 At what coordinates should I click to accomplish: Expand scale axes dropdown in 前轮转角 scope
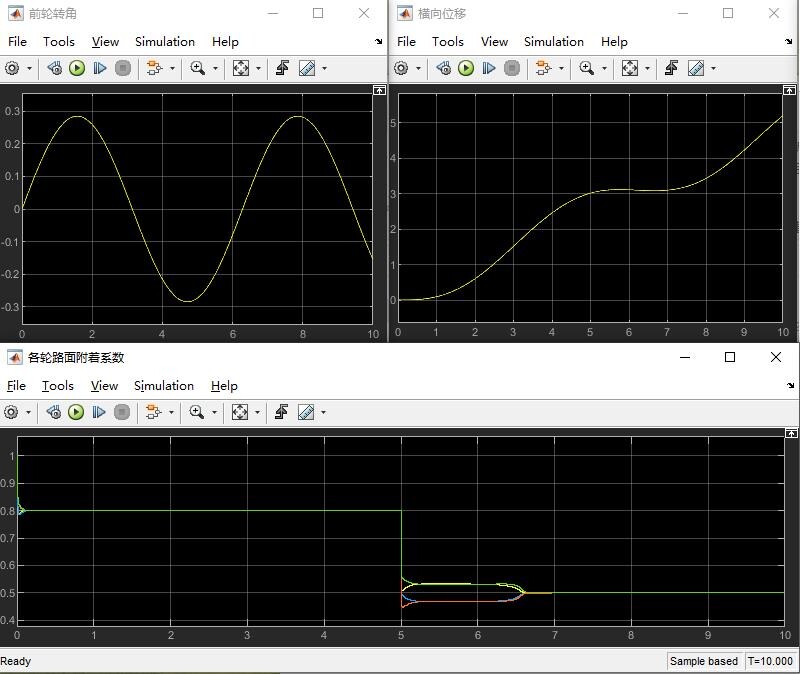[x=258, y=68]
